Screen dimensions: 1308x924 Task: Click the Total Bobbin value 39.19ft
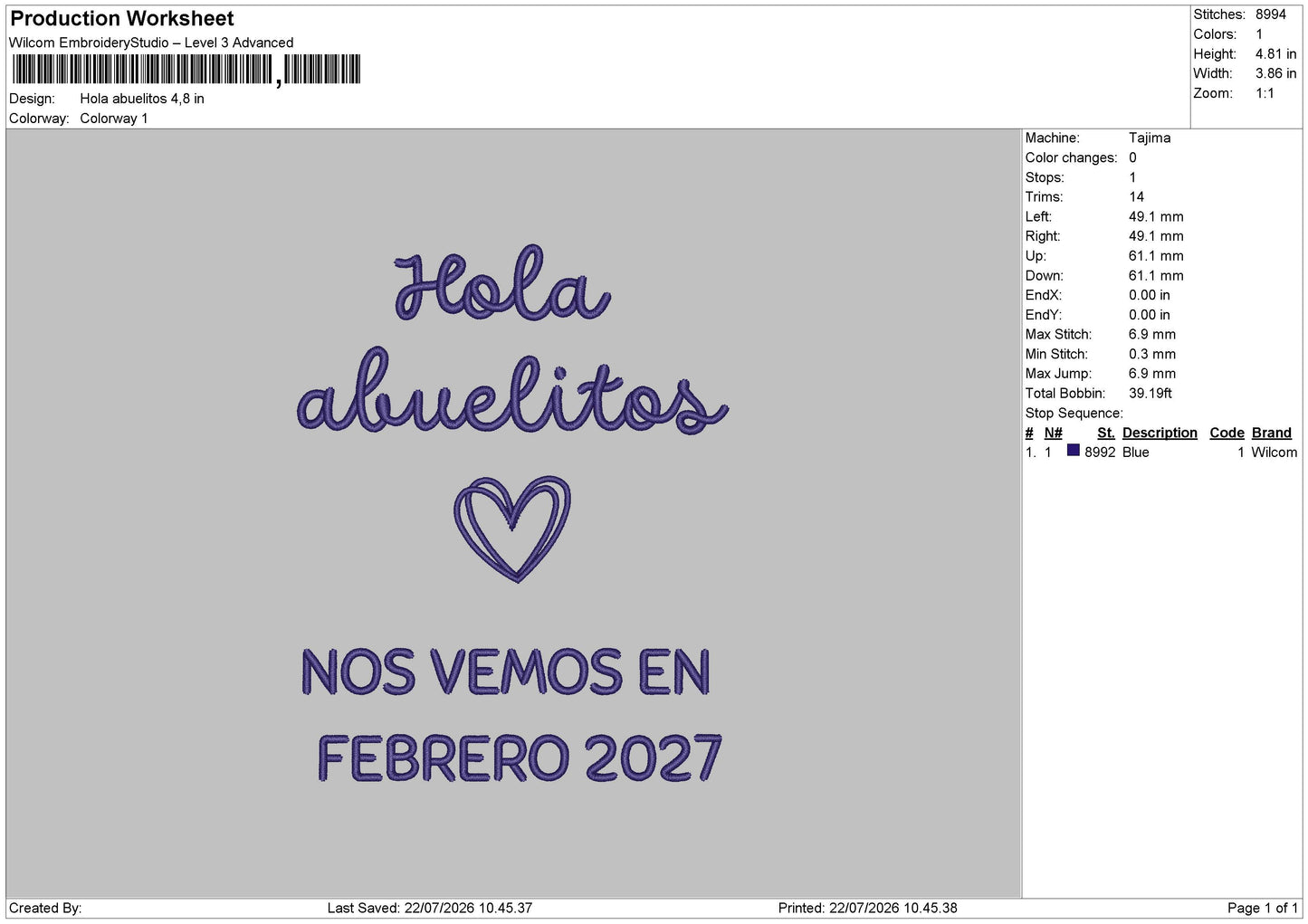[x=1150, y=394]
